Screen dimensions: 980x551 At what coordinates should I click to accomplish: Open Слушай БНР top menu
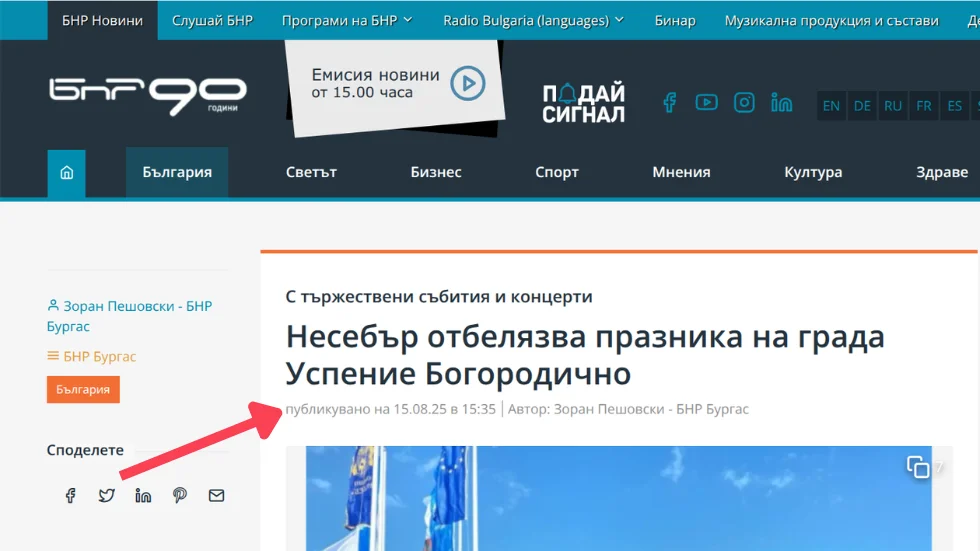(x=212, y=21)
